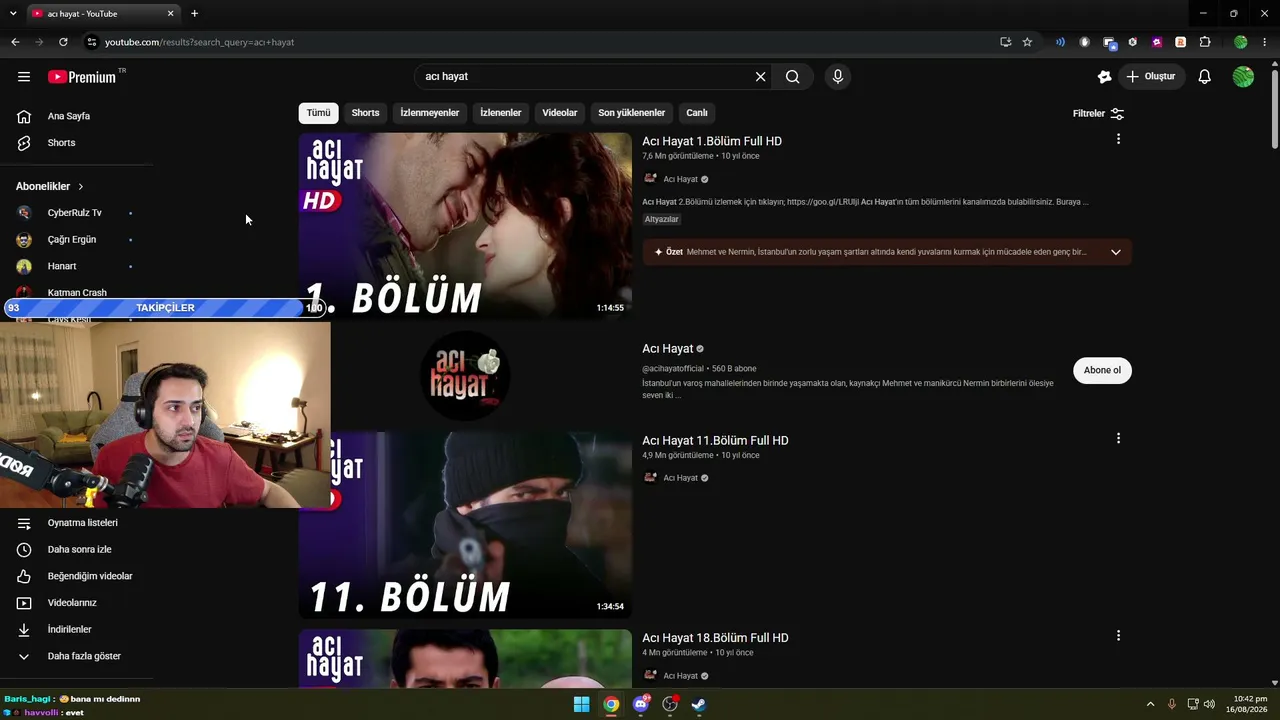Screen dimensions: 1280x720
Task: Go back with the browser back arrow
Action: [x=15, y=42]
